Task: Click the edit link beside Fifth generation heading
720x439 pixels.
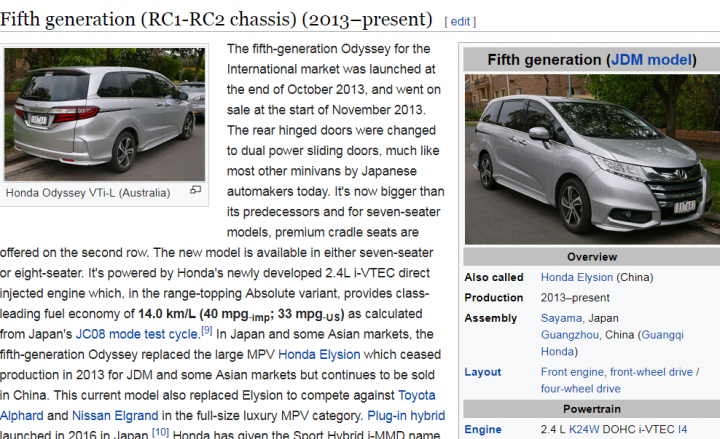Action: [460, 22]
